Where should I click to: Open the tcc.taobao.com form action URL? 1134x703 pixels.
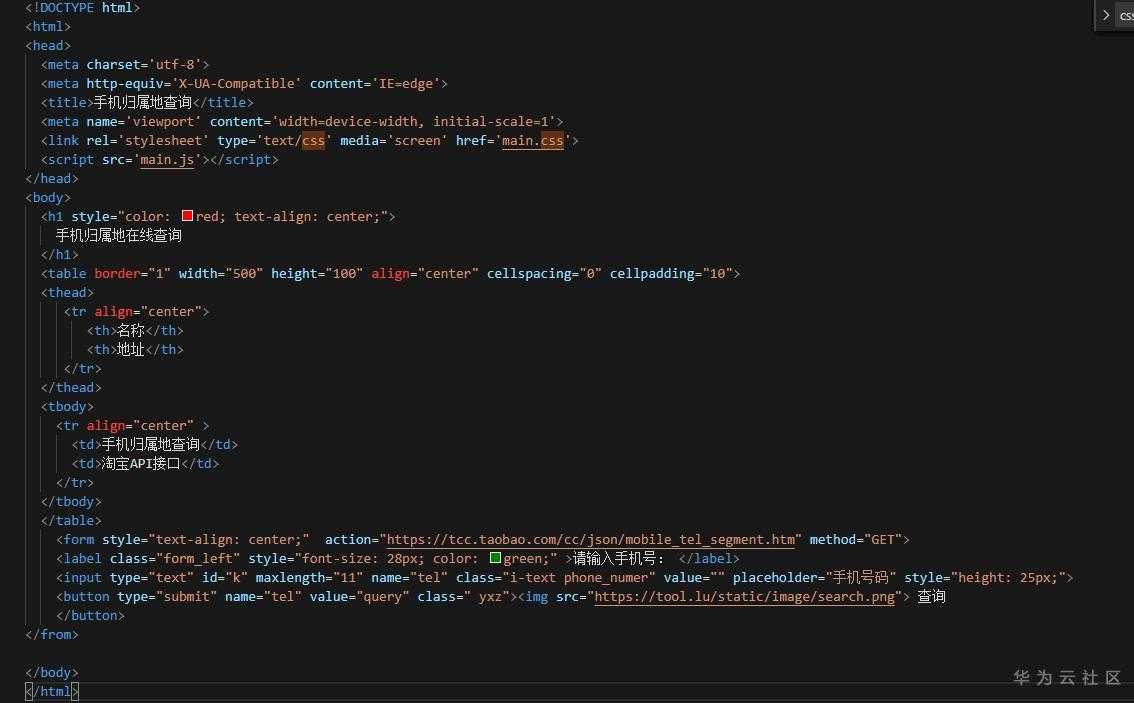(x=590, y=540)
